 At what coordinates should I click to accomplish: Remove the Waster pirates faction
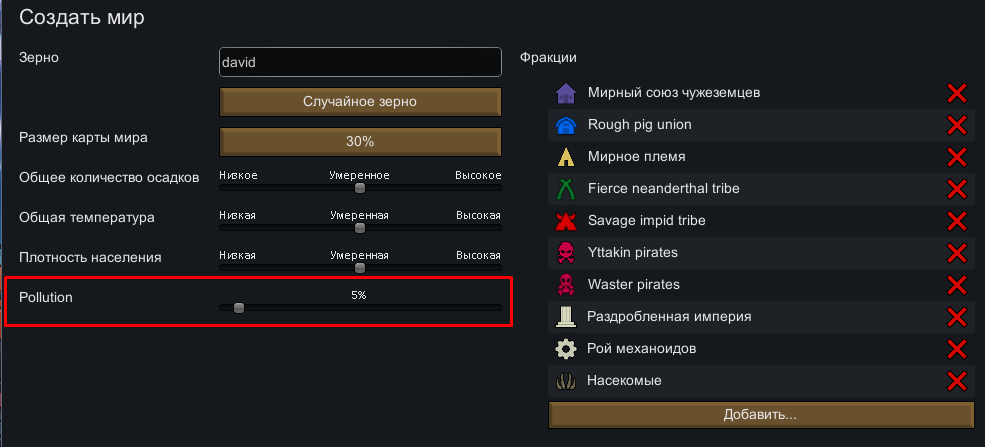957,285
